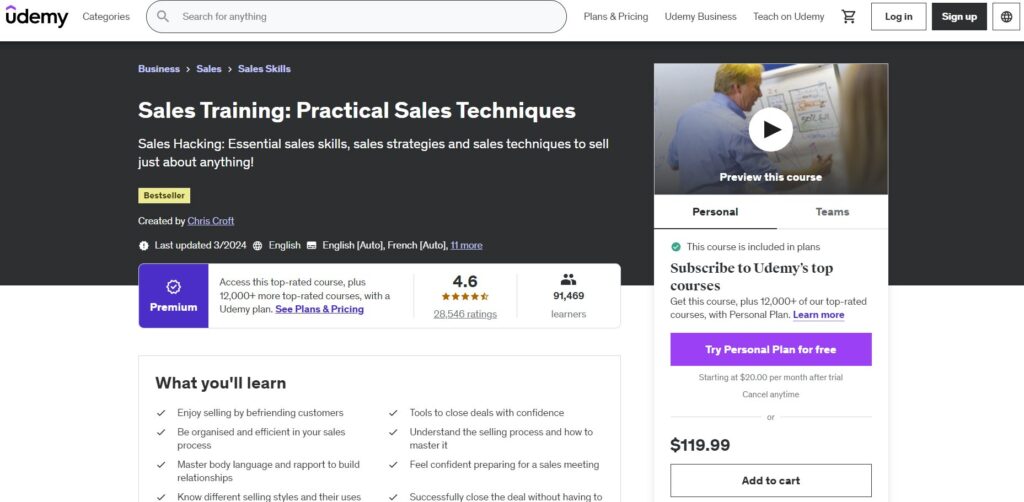The image size is (1024, 502).
Task: Open instructor Chris Croft profile
Action: point(211,221)
